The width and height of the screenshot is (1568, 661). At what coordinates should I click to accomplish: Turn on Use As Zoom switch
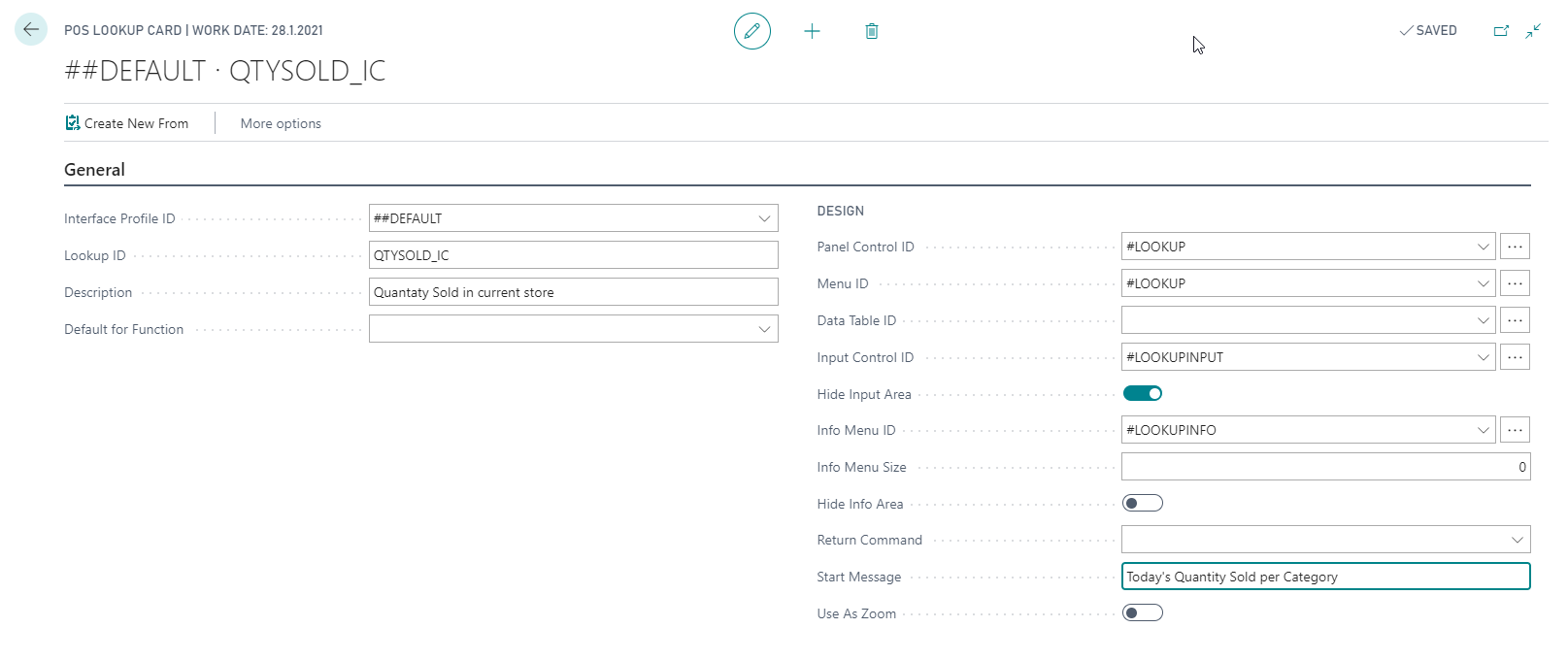point(1143,612)
